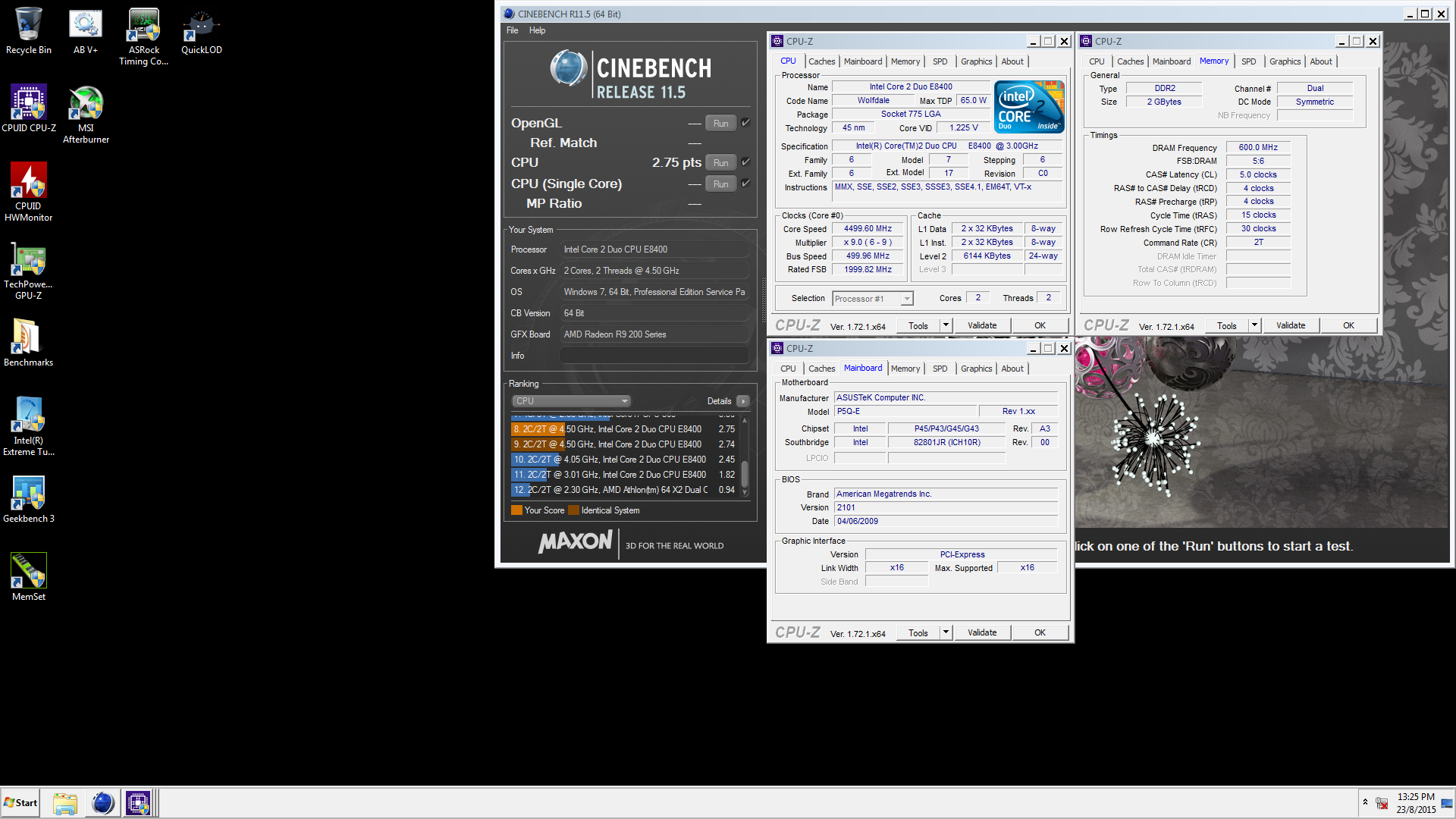Open About tab in CPU-Z CPU window

click(1012, 61)
